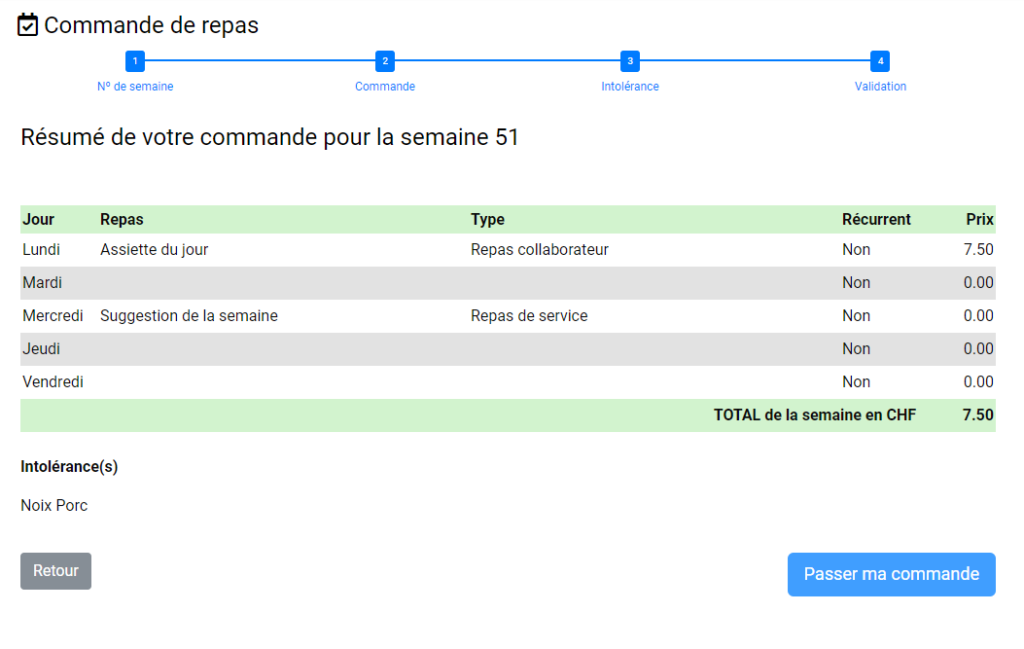Click the 'Jour' column header
This screenshot has width=1024, height=649.
[39, 219]
